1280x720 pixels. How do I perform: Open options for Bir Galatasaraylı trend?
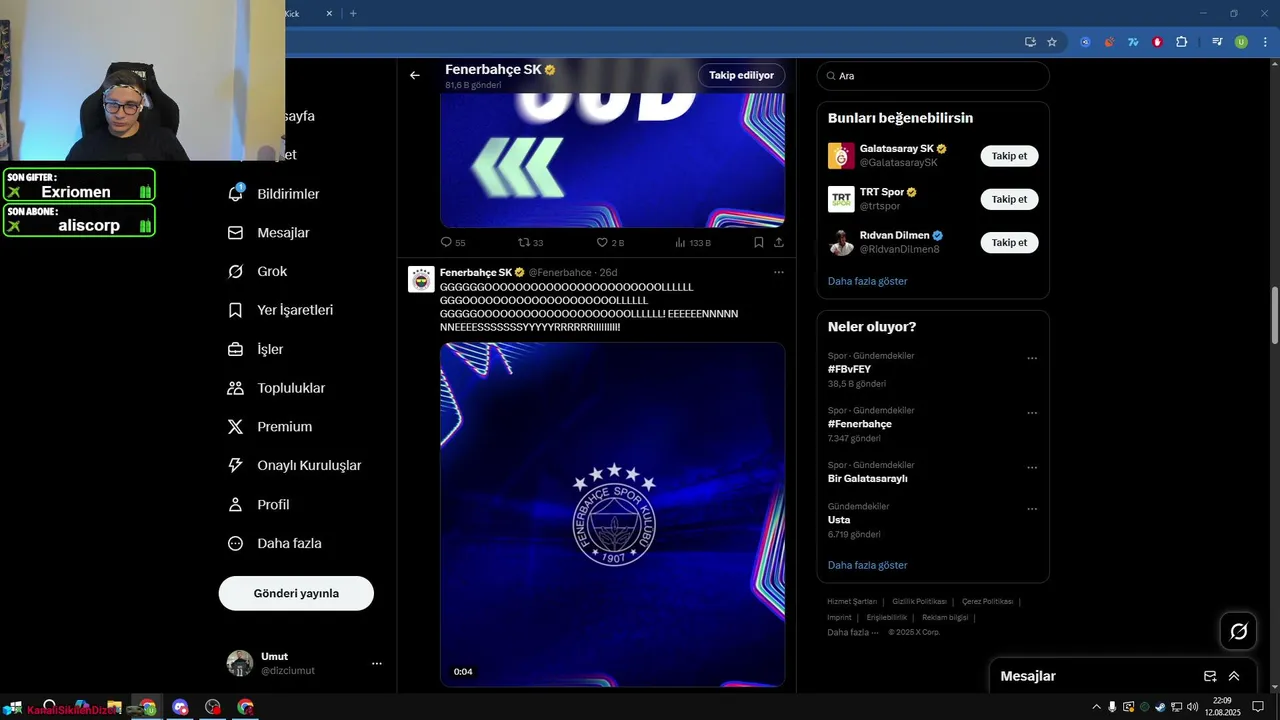point(1032,467)
